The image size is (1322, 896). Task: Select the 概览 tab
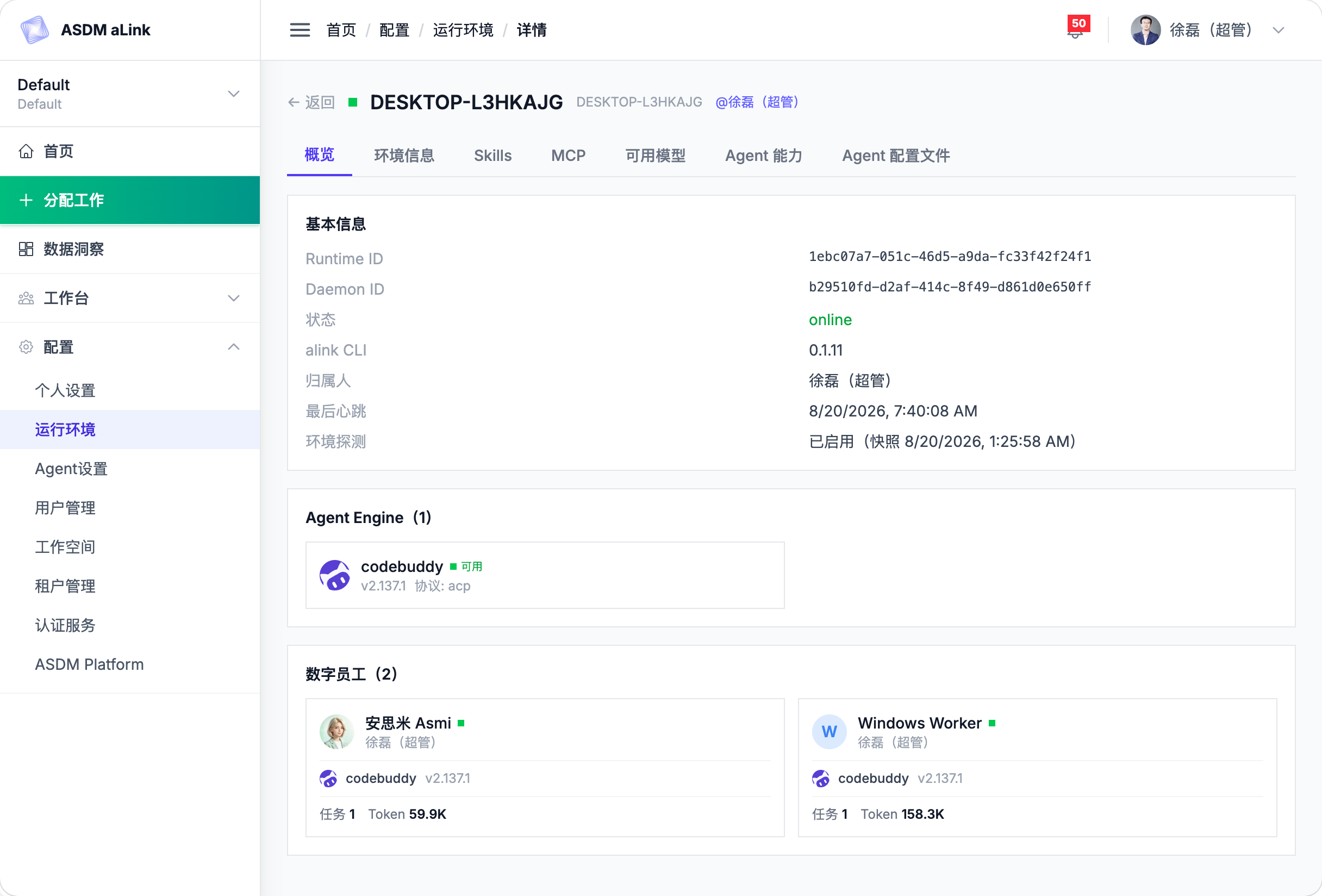pyautogui.click(x=320, y=155)
